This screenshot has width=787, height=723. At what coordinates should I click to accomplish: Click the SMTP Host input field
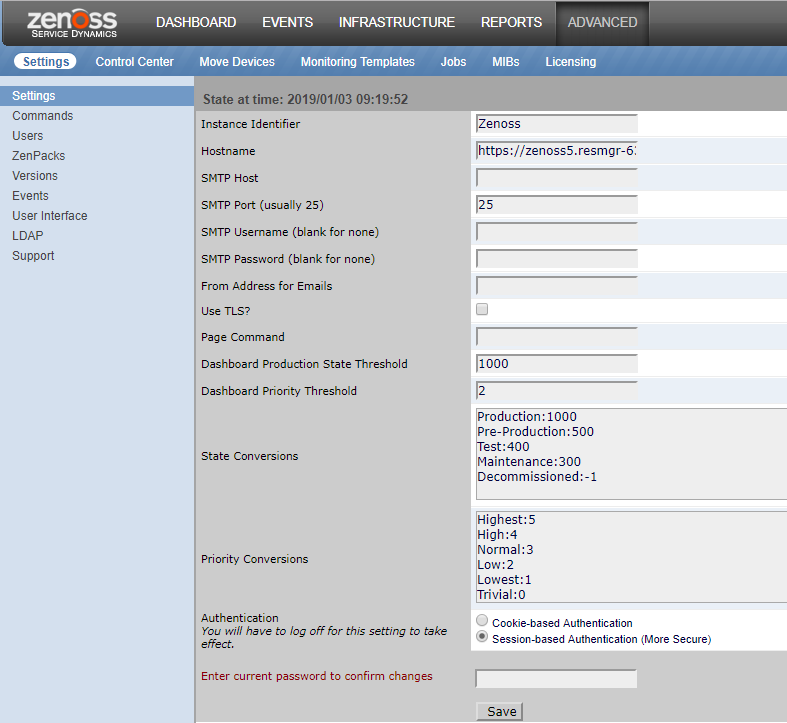(556, 178)
